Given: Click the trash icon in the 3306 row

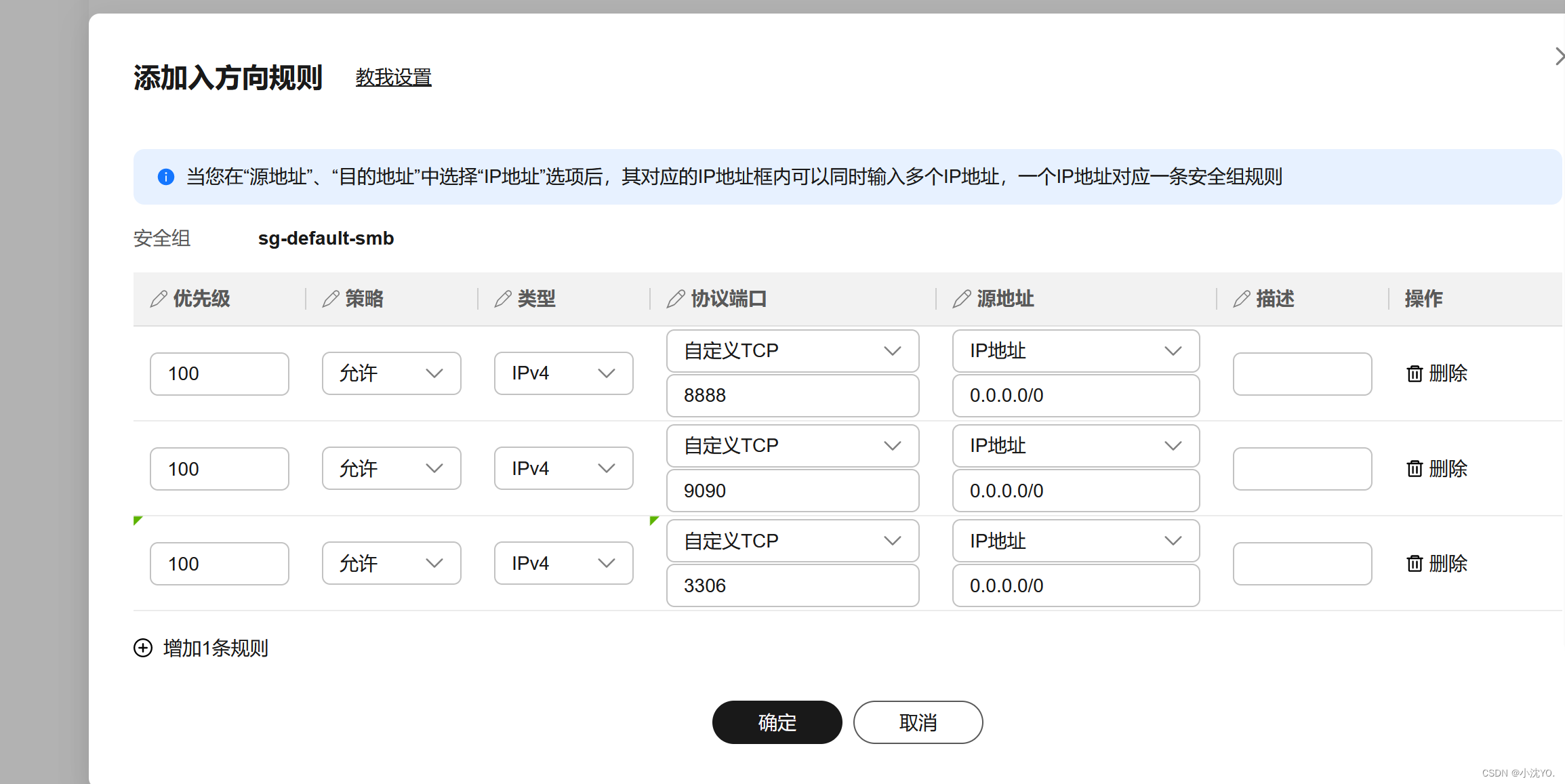Looking at the screenshot, I should pyautogui.click(x=1415, y=563).
